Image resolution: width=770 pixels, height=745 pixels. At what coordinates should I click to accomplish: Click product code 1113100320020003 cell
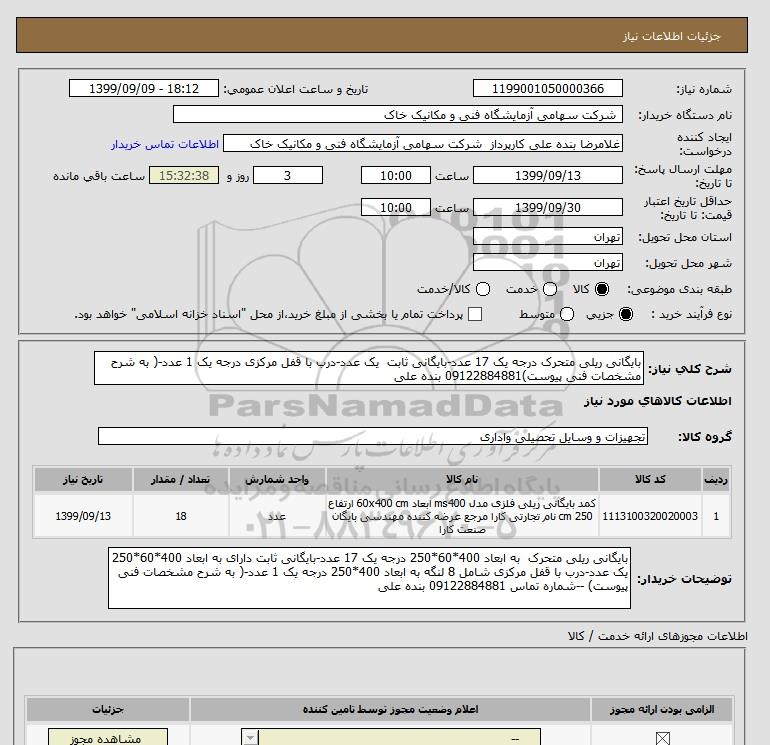[650, 516]
